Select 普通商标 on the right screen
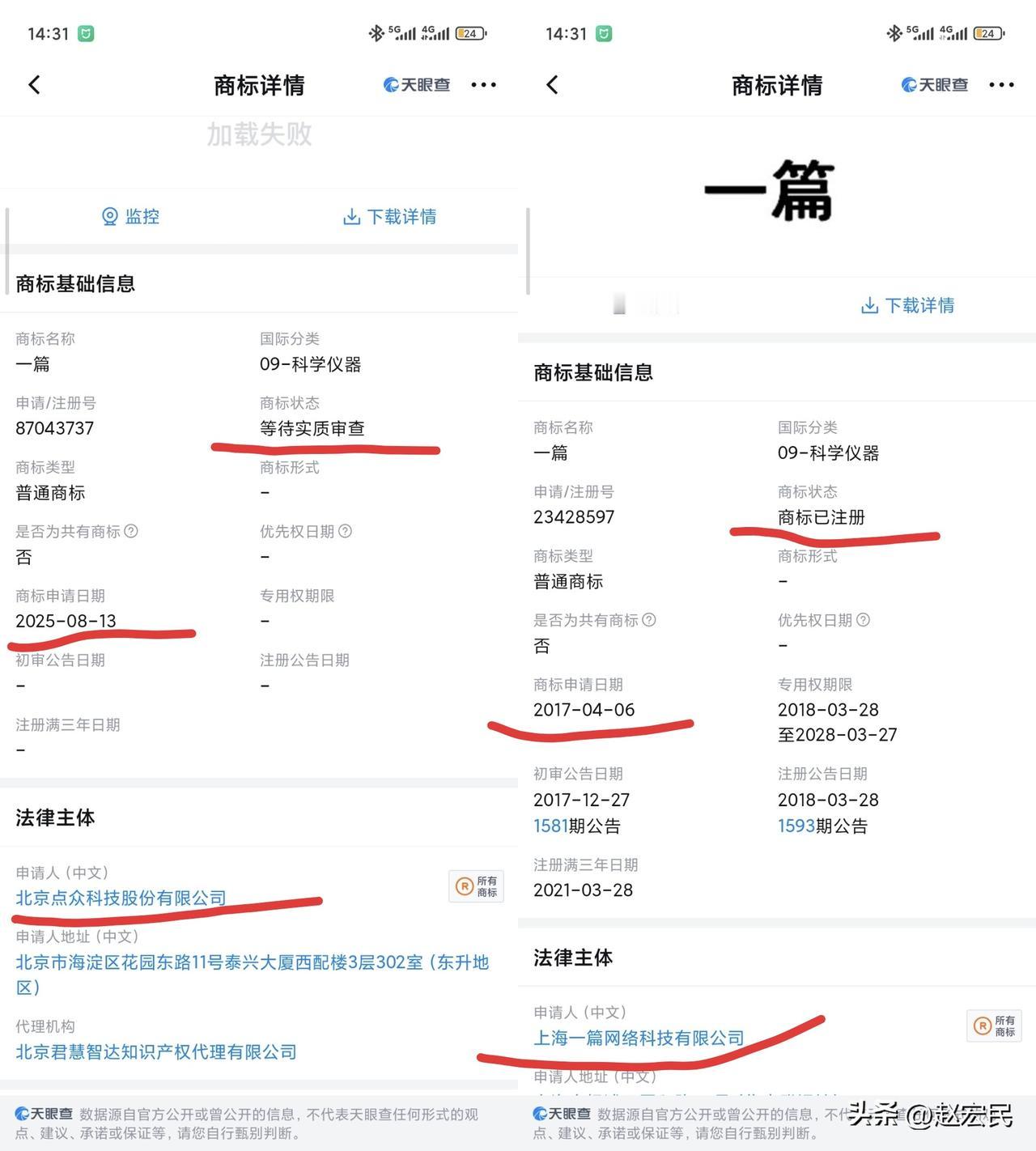 568,582
